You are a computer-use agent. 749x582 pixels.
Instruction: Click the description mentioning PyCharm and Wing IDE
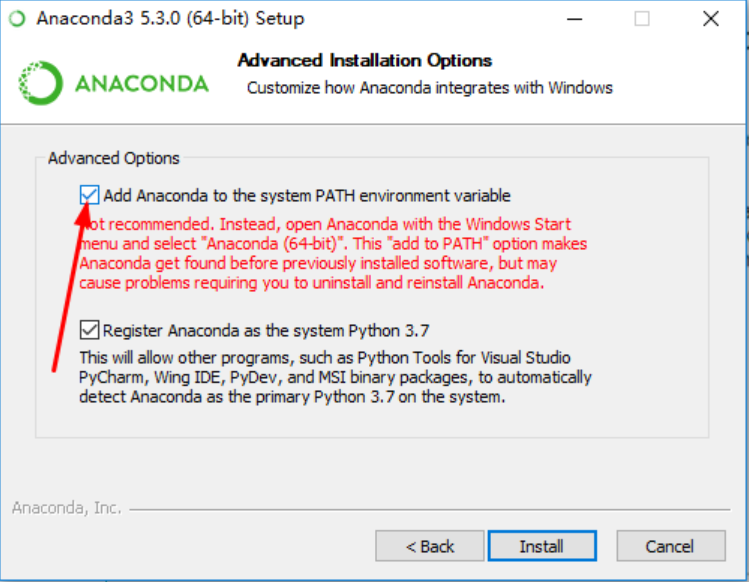(335, 377)
